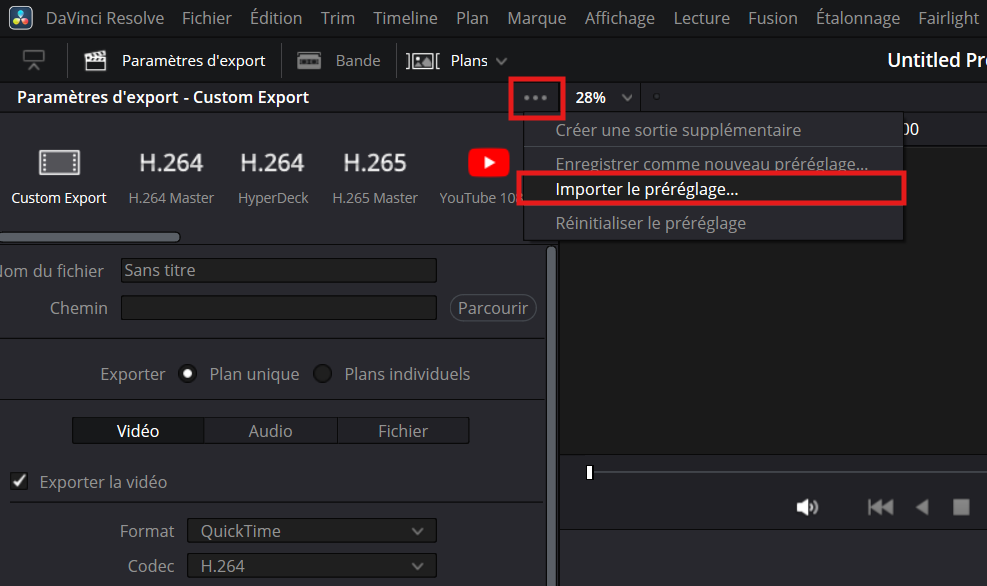Click the three-dots options menu icon

(x=536, y=98)
